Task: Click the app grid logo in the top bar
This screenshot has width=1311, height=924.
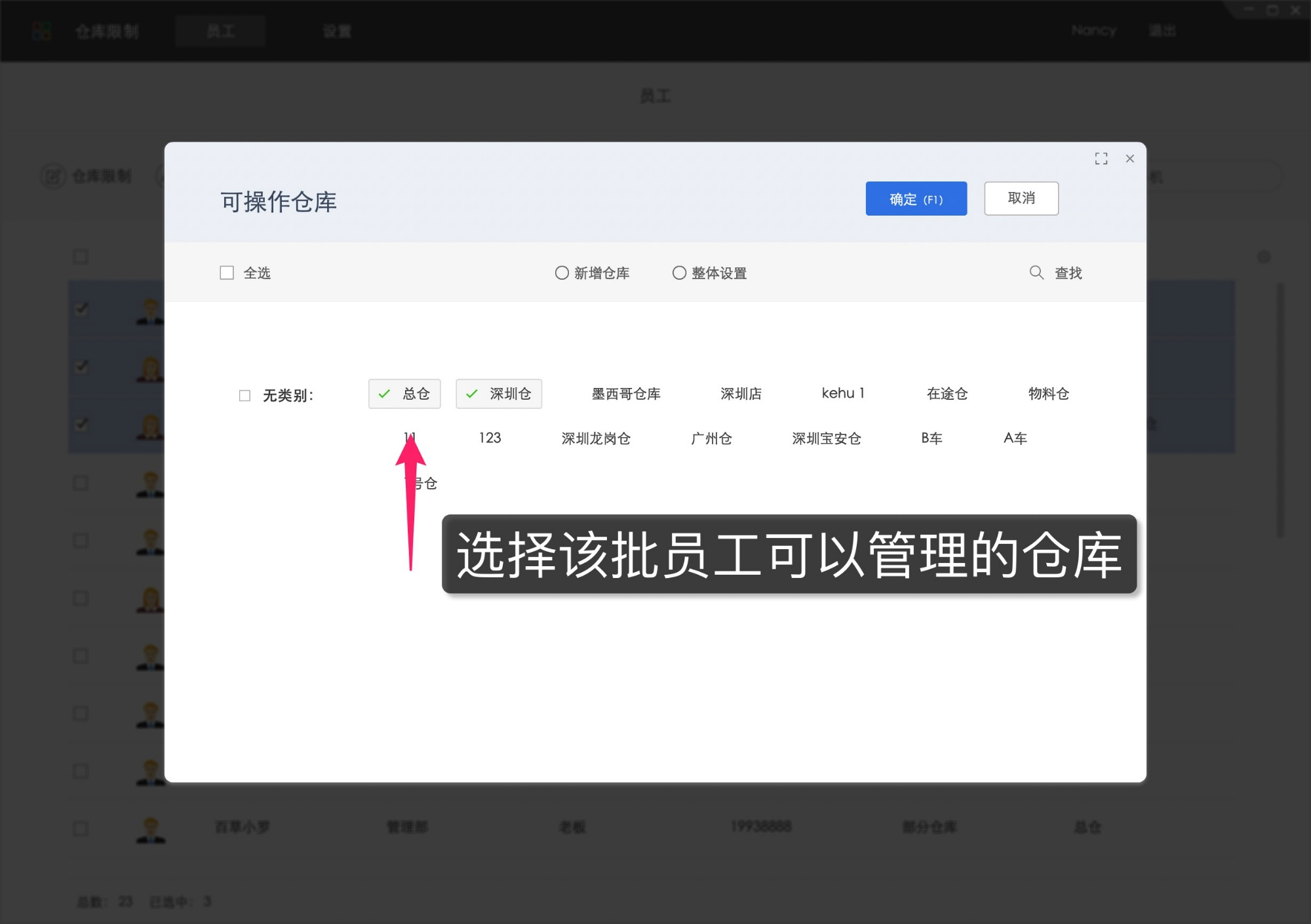Action: coord(41,30)
